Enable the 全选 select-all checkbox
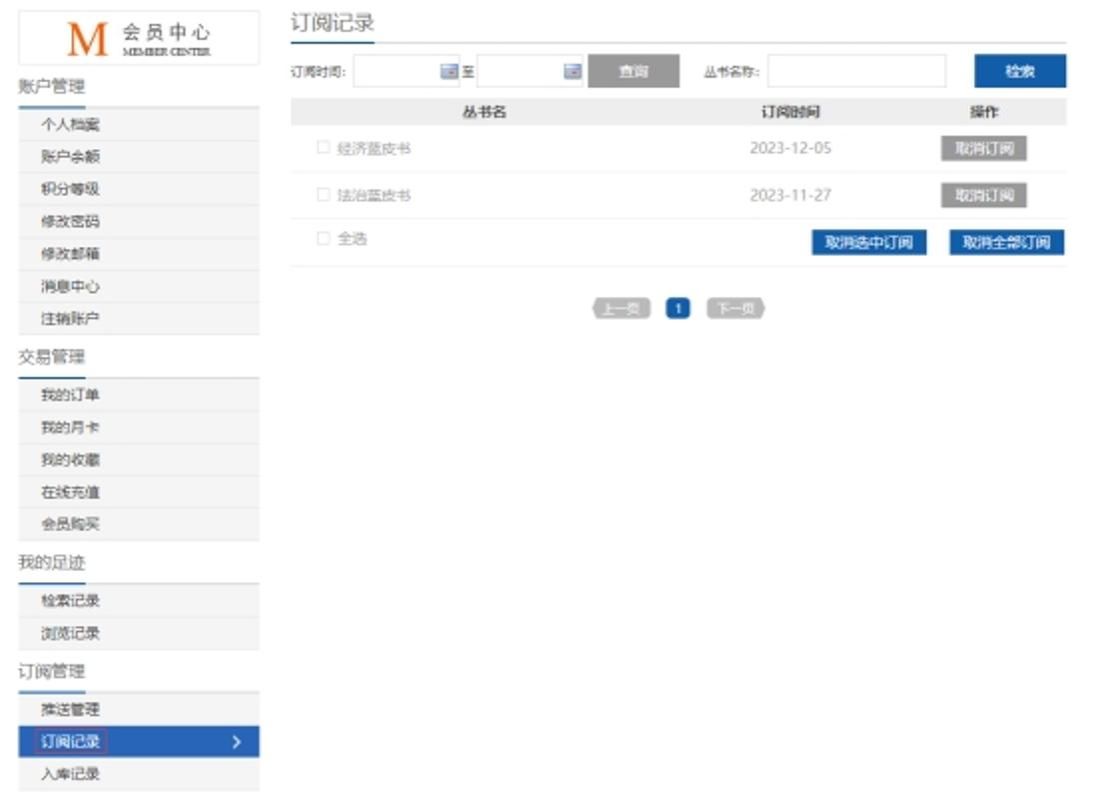1102x800 pixels. coord(323,239)
